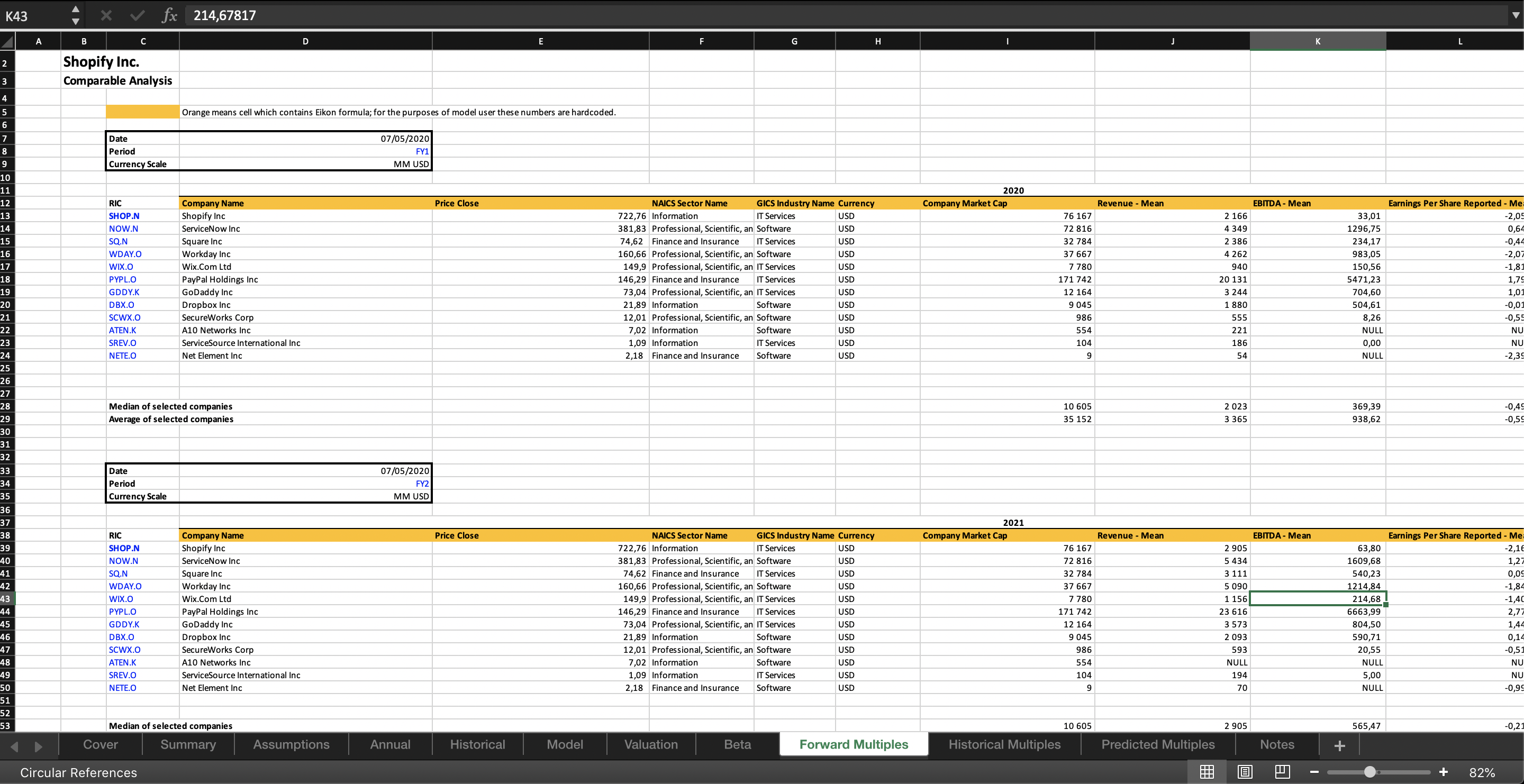Open the Model sheet tab
The height and width of the screenshot is (784, 1524).
pos(565,744)
